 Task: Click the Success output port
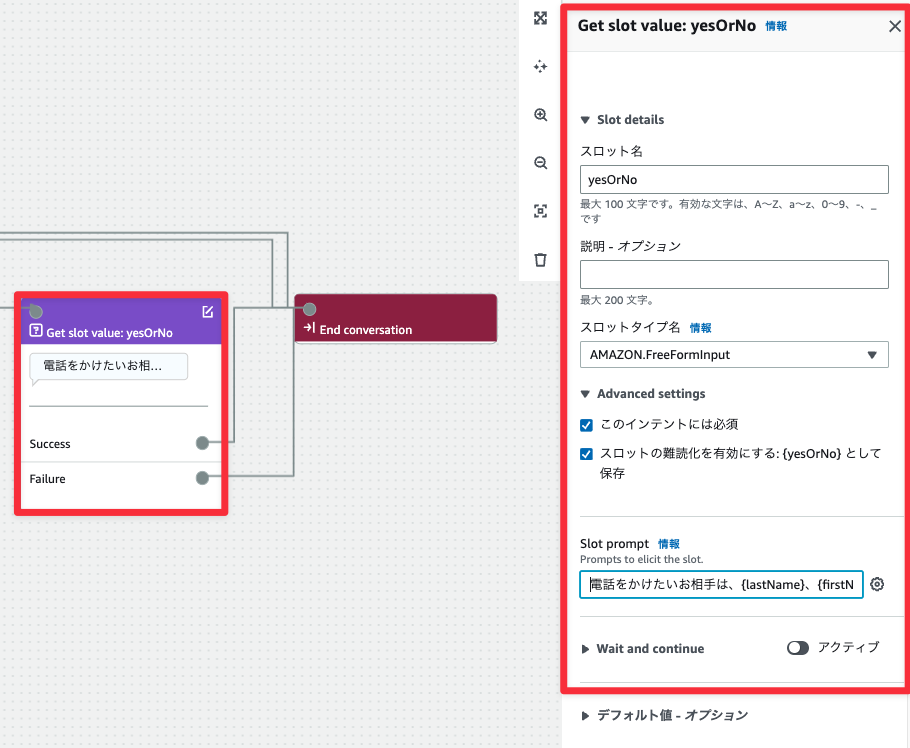coord(202,443)
